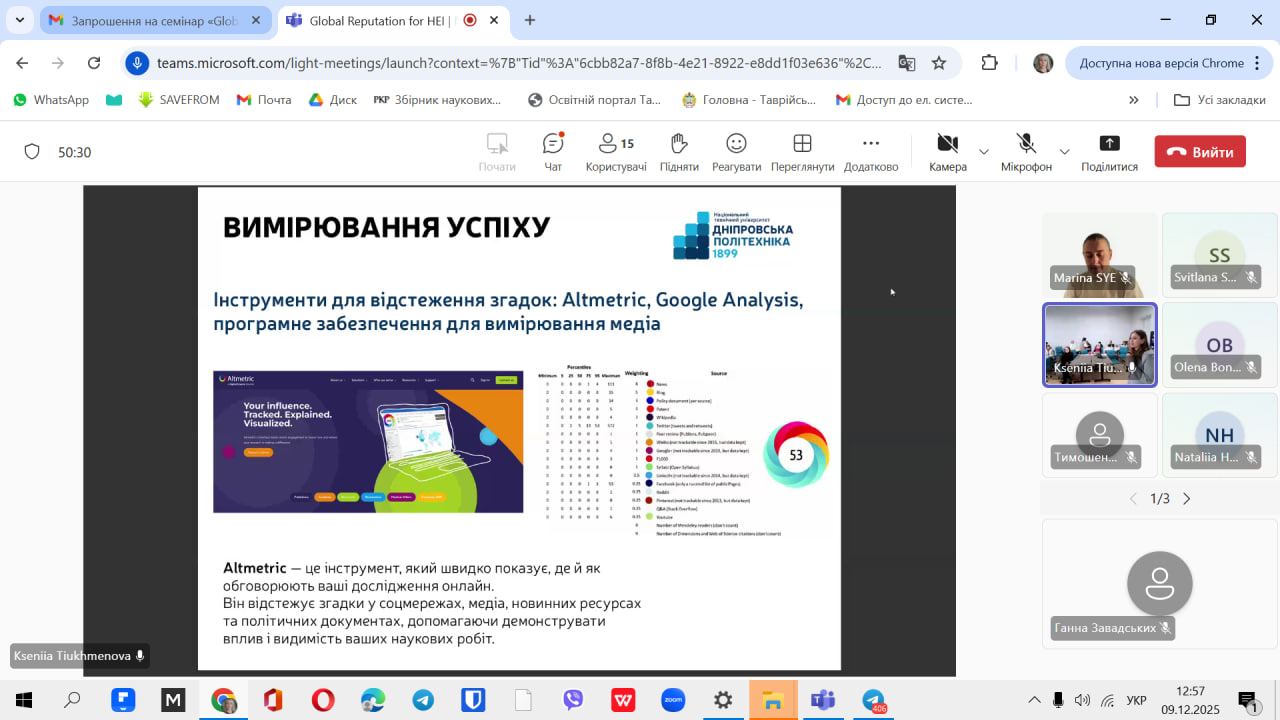This screenshot has width=1280, height=720.
Task: Expand the camera options dropdown arrow
Action: pyautogui.click(x=984, y=152)
